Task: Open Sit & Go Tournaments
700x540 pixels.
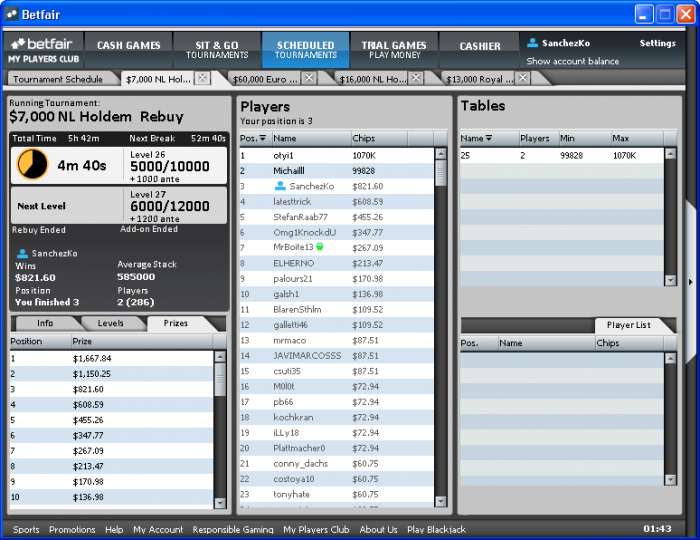Action: [x=217, y=50]
